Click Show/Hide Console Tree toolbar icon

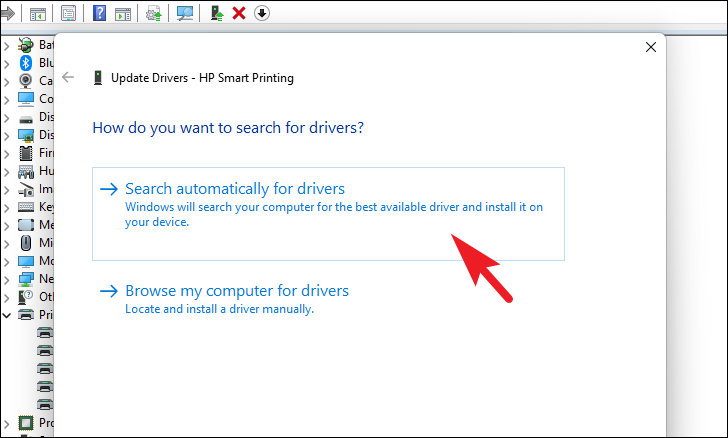pos(38,13)
